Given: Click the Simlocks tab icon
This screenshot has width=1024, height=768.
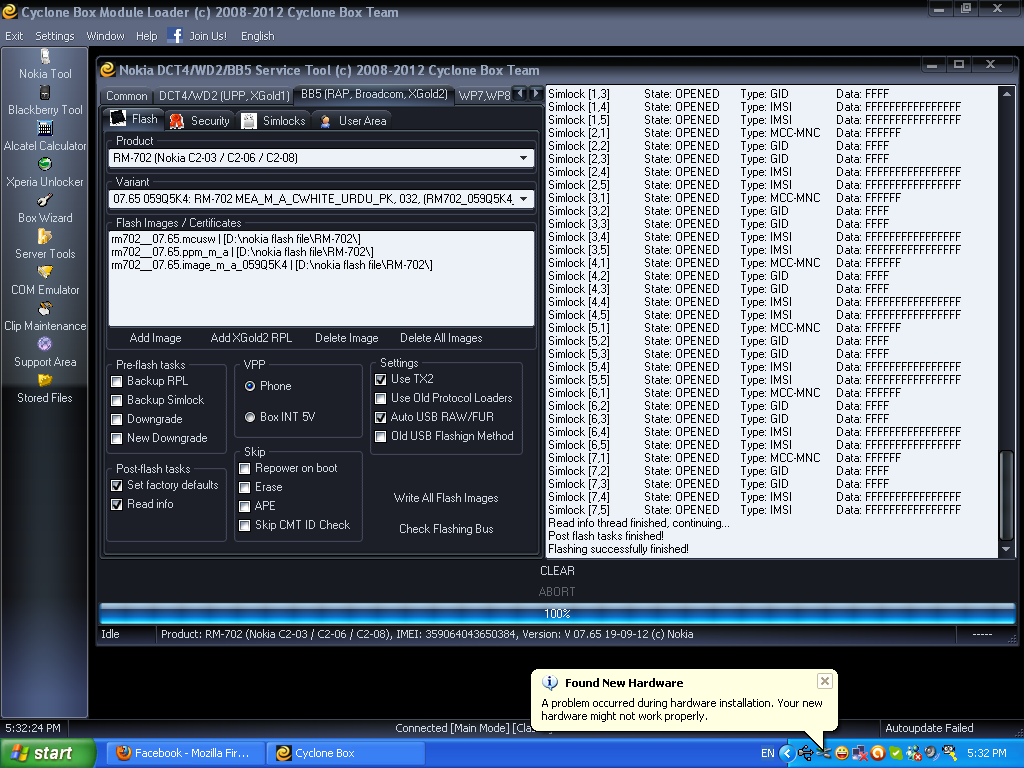Looking at the screenshot, I should 249,121.
